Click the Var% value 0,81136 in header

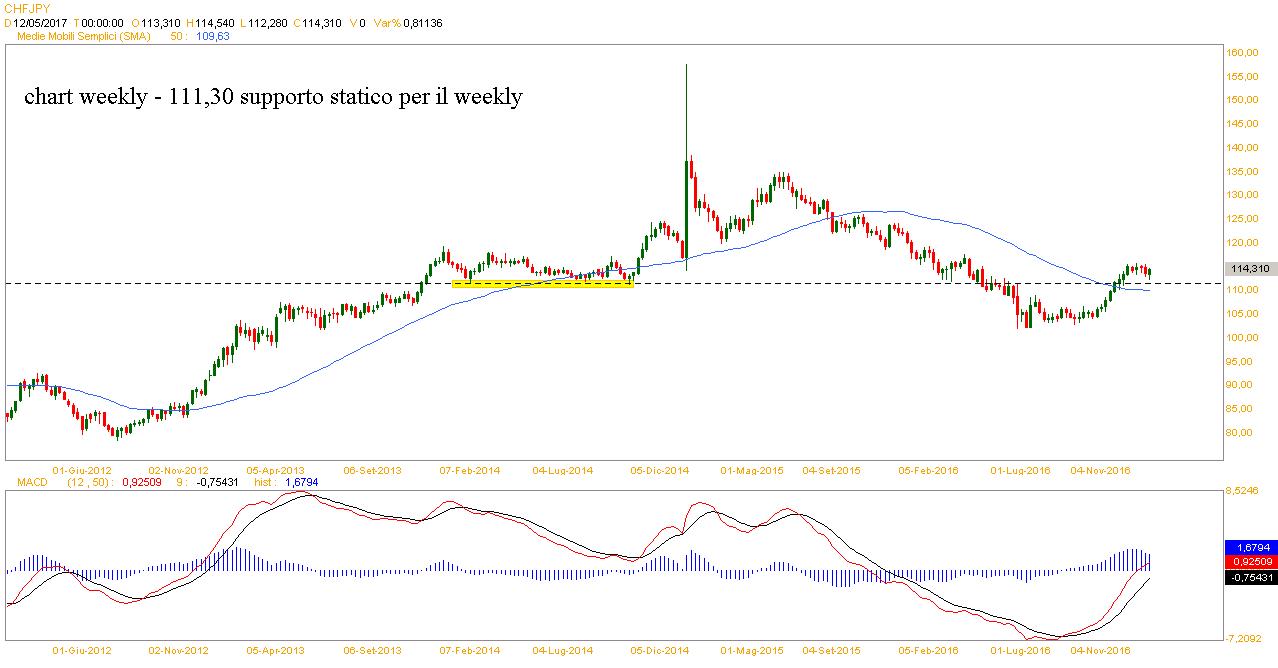coord(422,22)
